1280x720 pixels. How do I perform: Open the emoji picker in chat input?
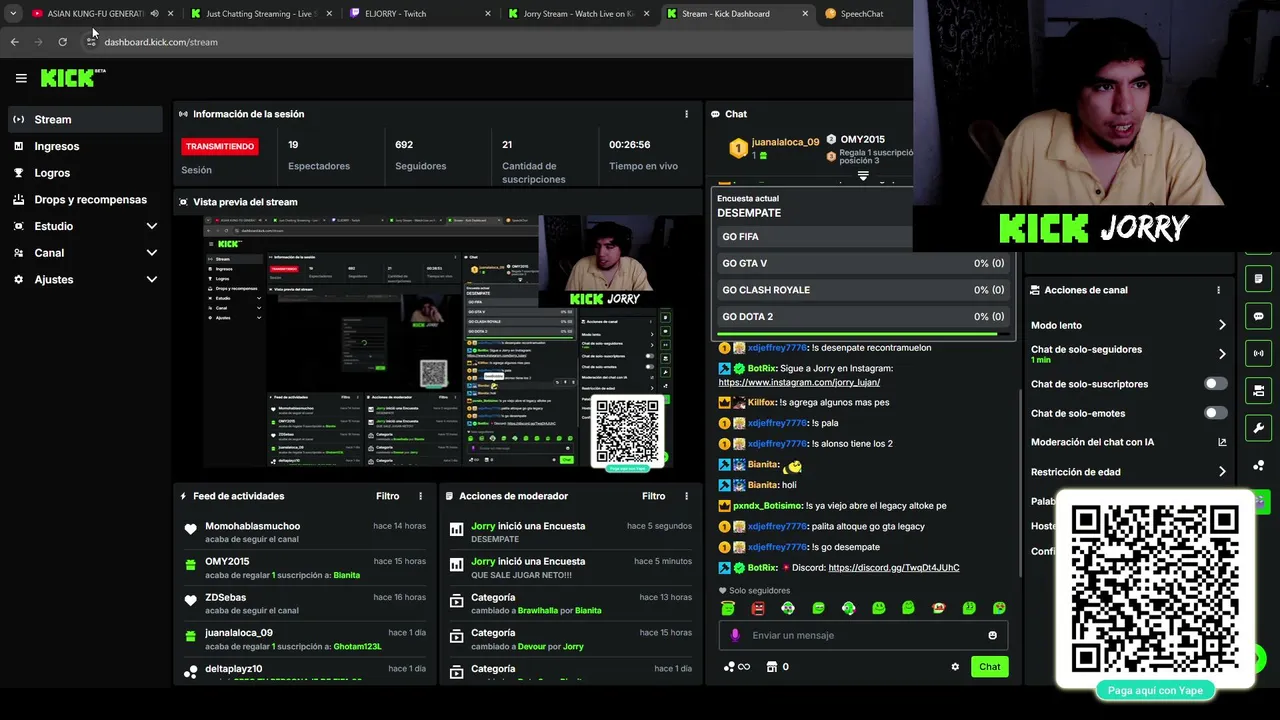click(992, 635)
